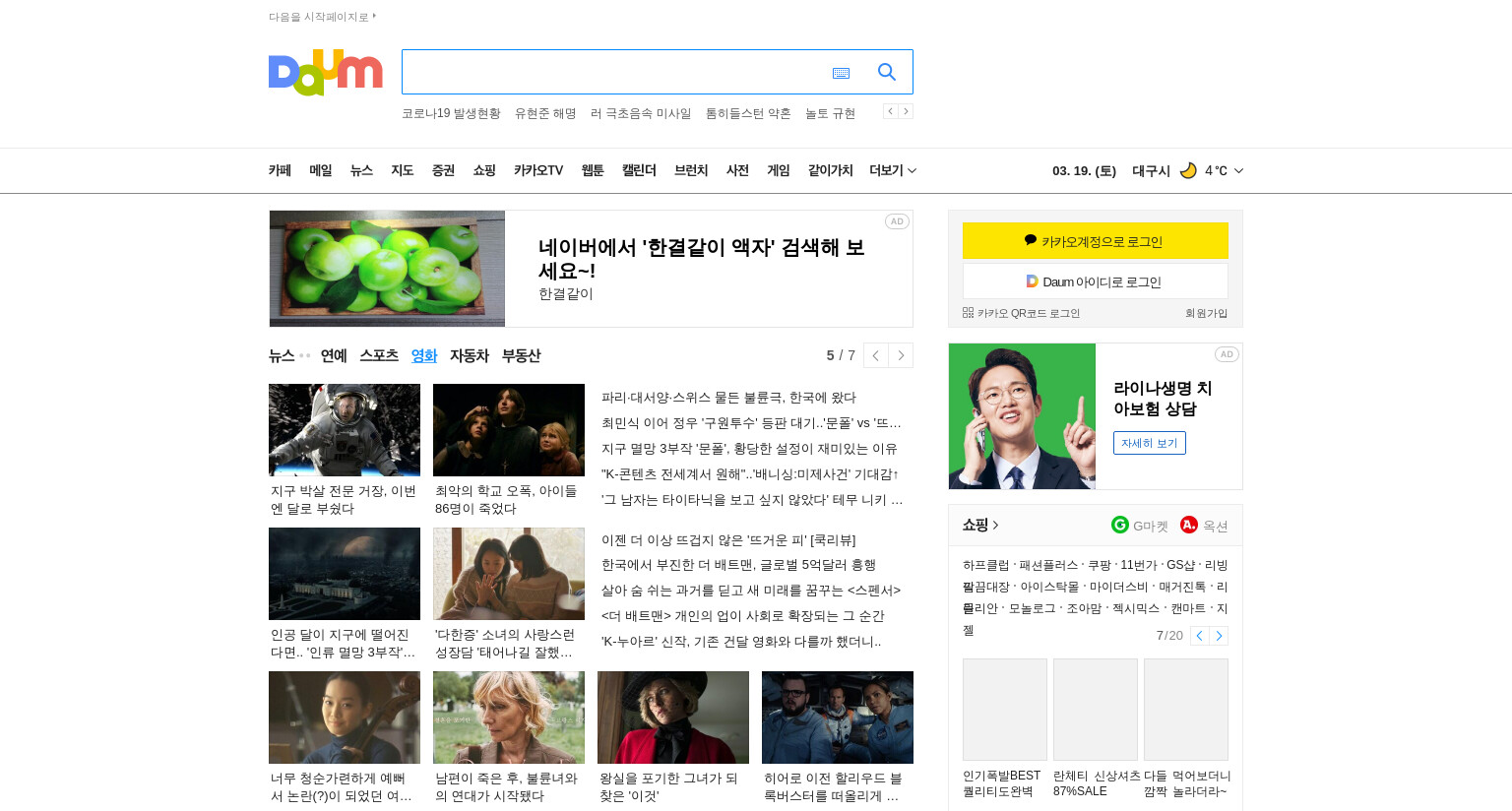
Task: Focus the Daum search input field
Action: pos(615,72)
